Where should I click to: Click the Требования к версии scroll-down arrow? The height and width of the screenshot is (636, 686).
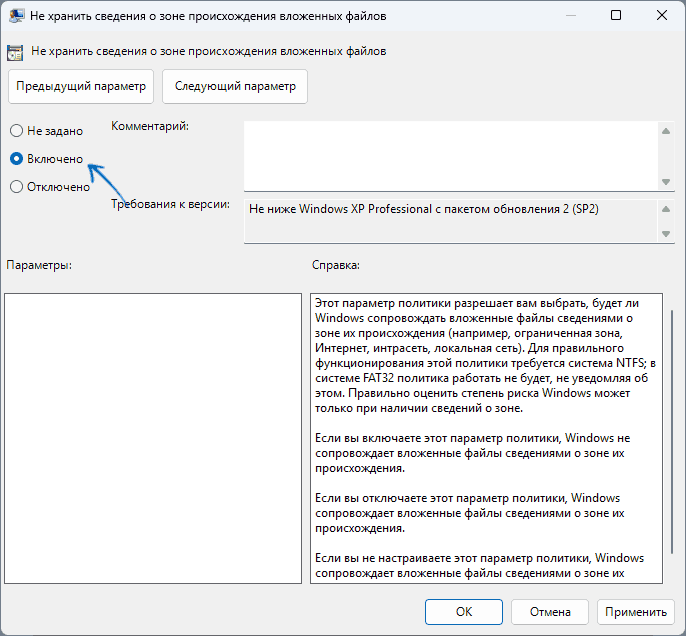click(666, 233)
